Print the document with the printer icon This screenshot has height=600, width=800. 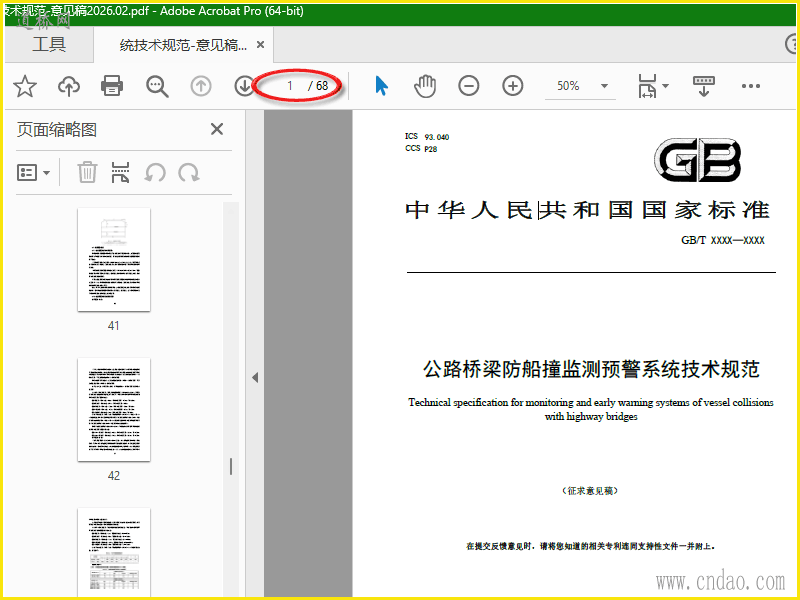pyautogui.click(x=112, y=86)
